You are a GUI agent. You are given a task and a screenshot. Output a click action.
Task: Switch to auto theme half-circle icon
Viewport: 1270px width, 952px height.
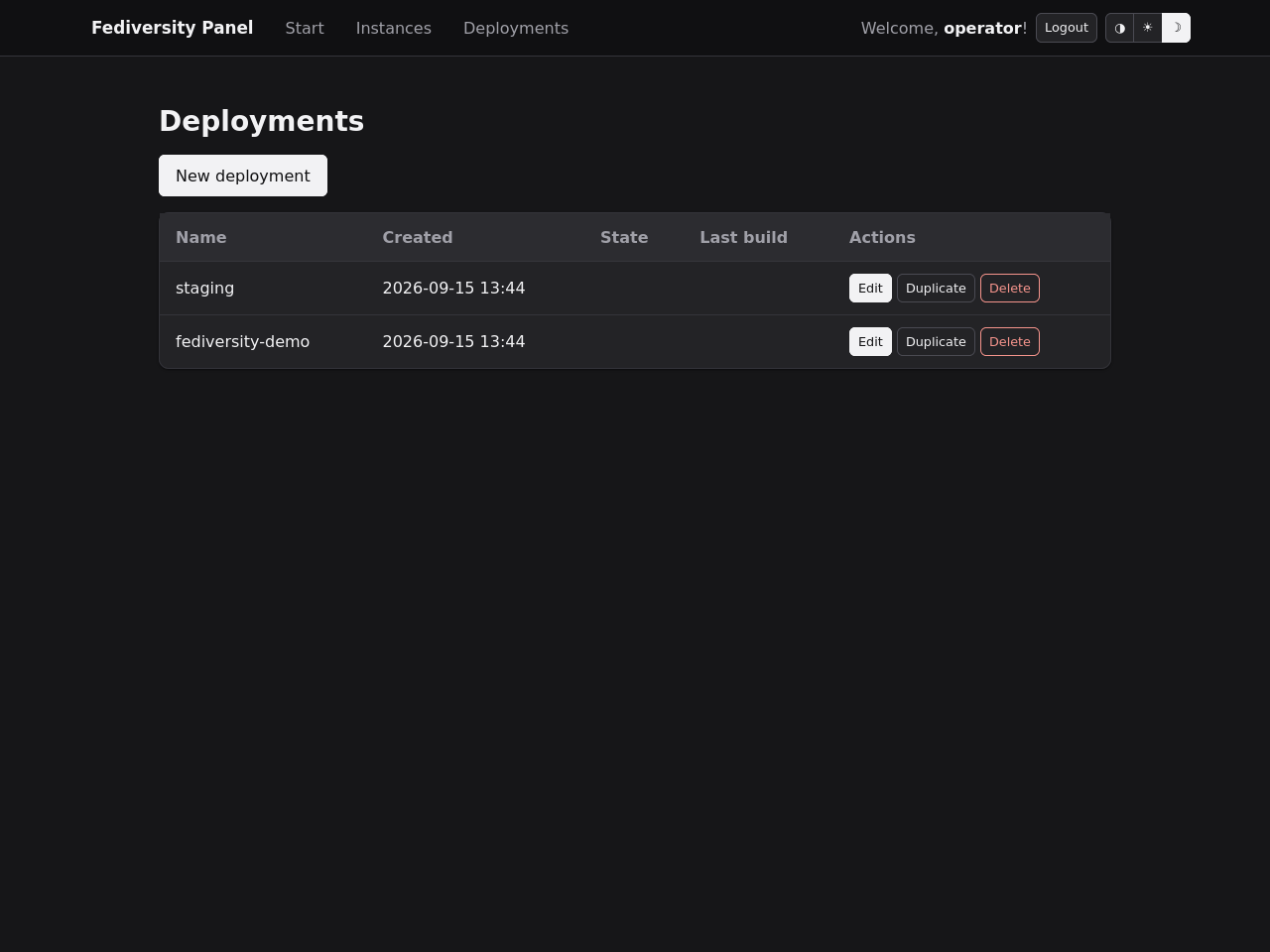click(1120, 28)
